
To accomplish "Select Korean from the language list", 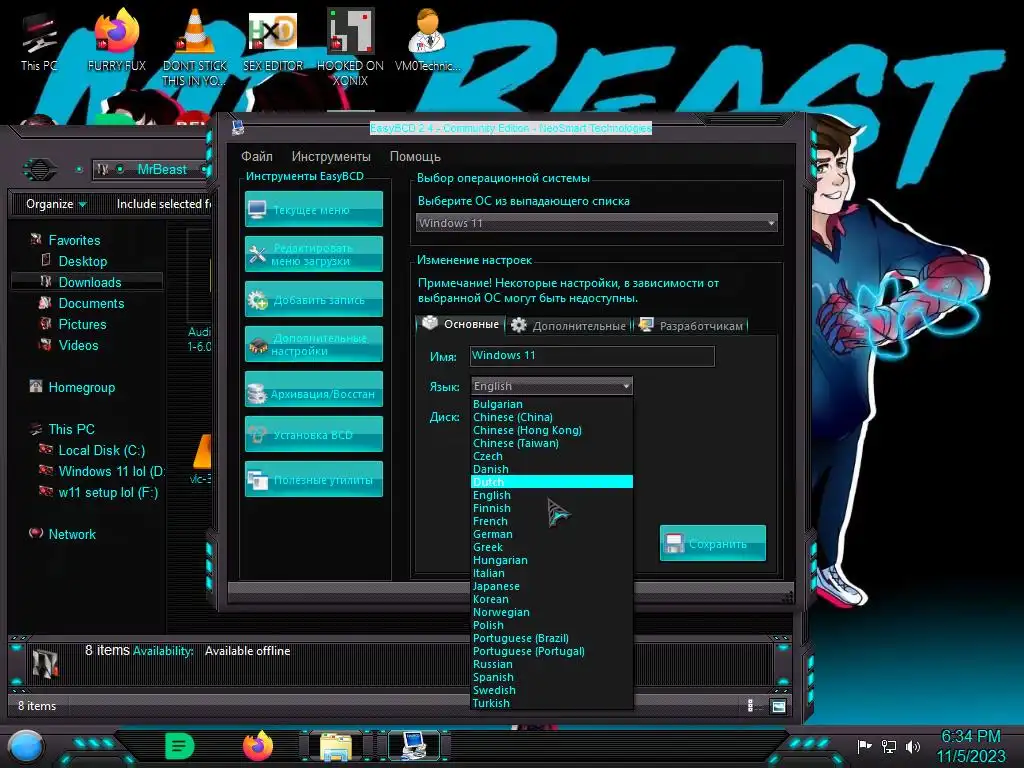I will coord(551,600).
